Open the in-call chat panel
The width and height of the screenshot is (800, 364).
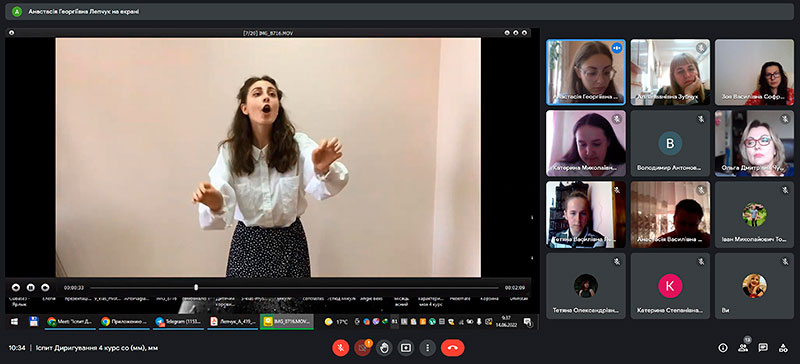(763, 348)
